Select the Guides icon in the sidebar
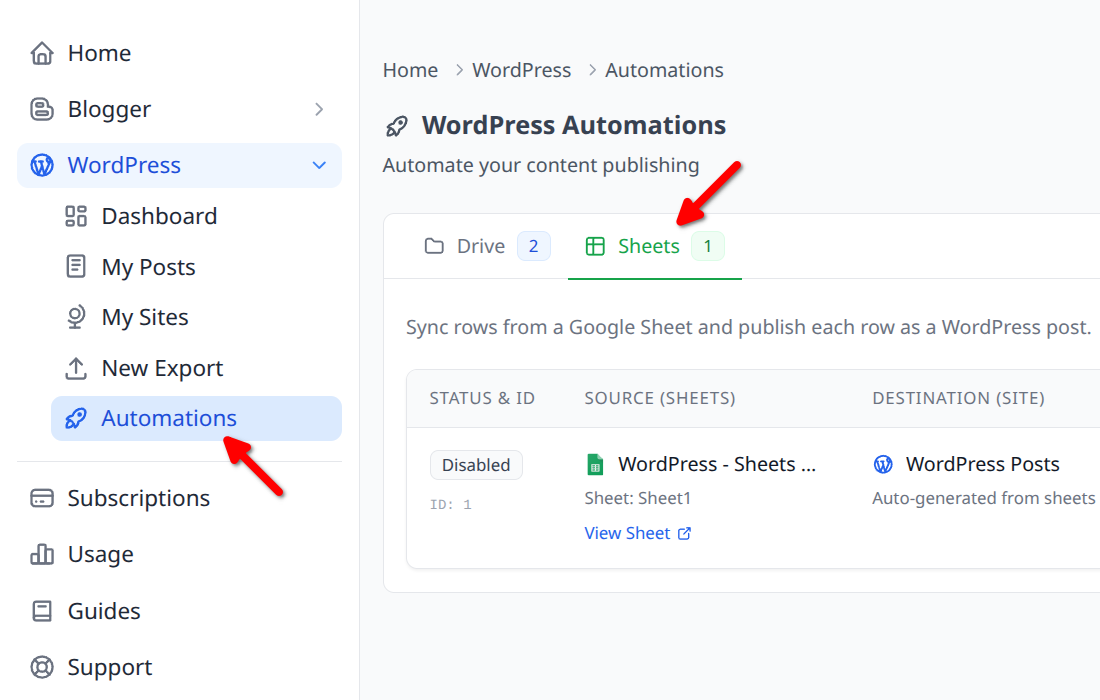The height and width of the screenshot is (700, 1100). (42, 610)
